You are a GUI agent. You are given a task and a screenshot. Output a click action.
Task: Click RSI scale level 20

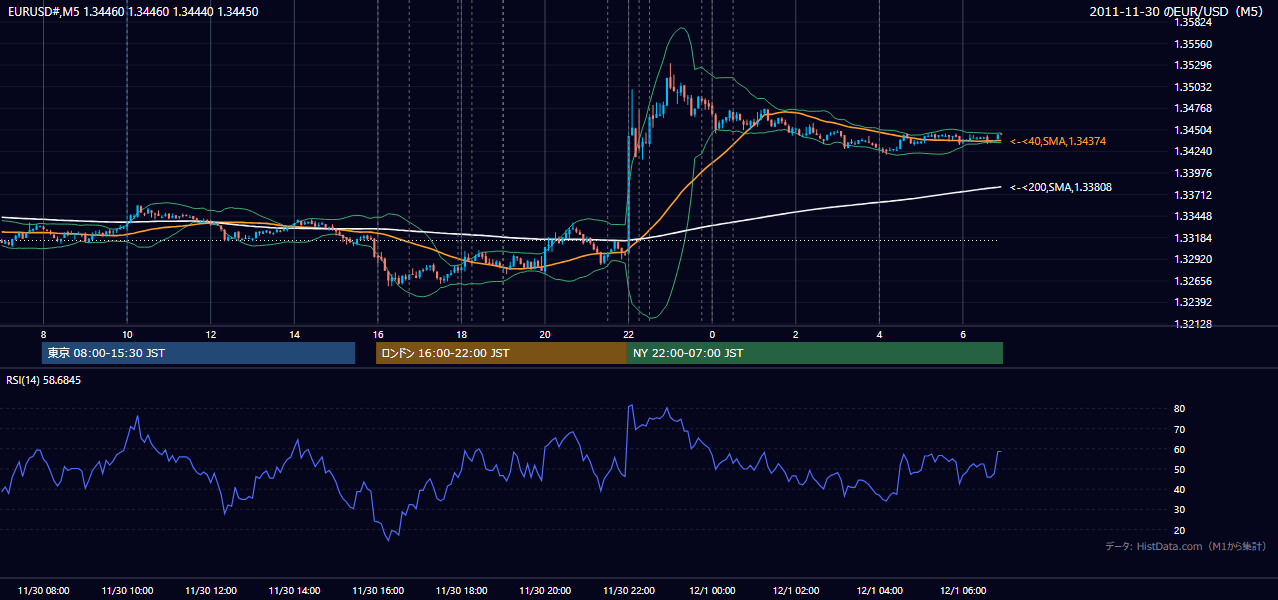click(x=1180, y=530)
